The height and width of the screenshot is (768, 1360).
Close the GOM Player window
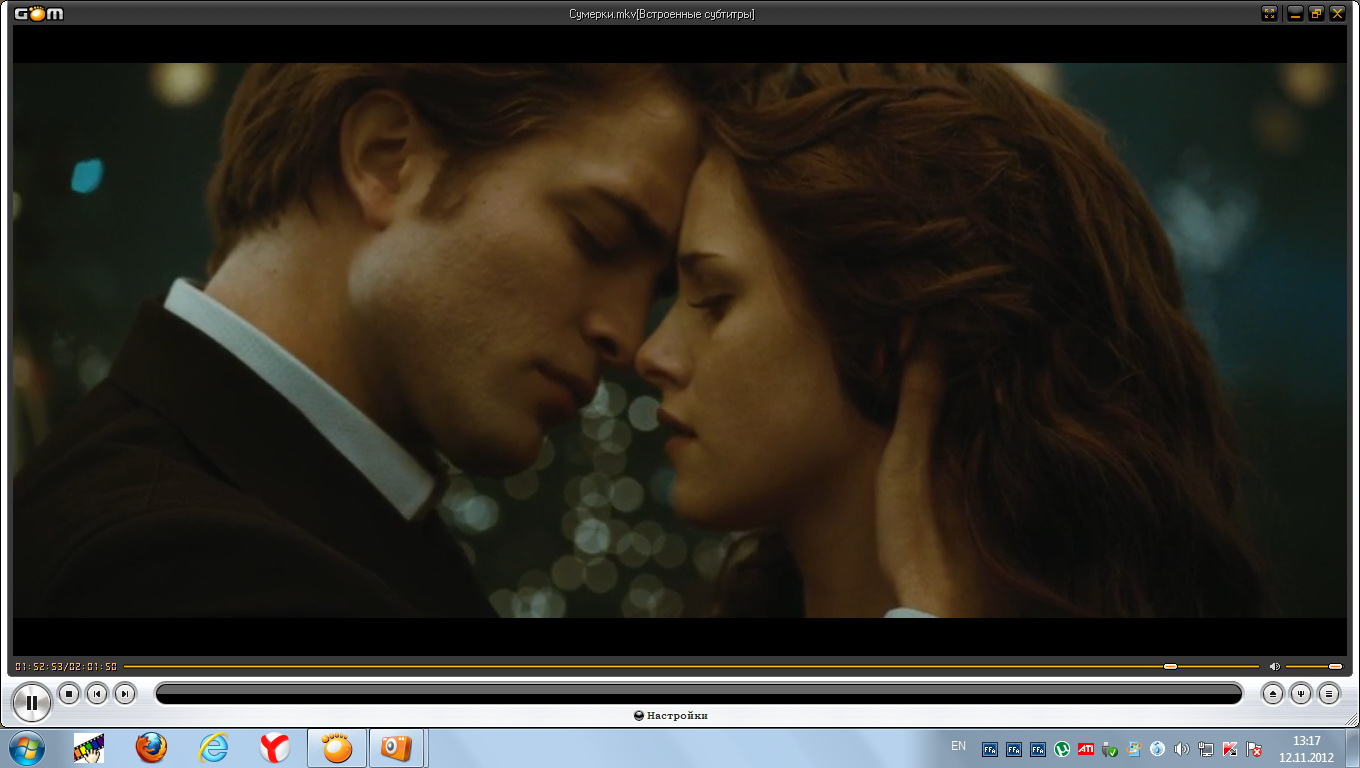[1337, 13]
